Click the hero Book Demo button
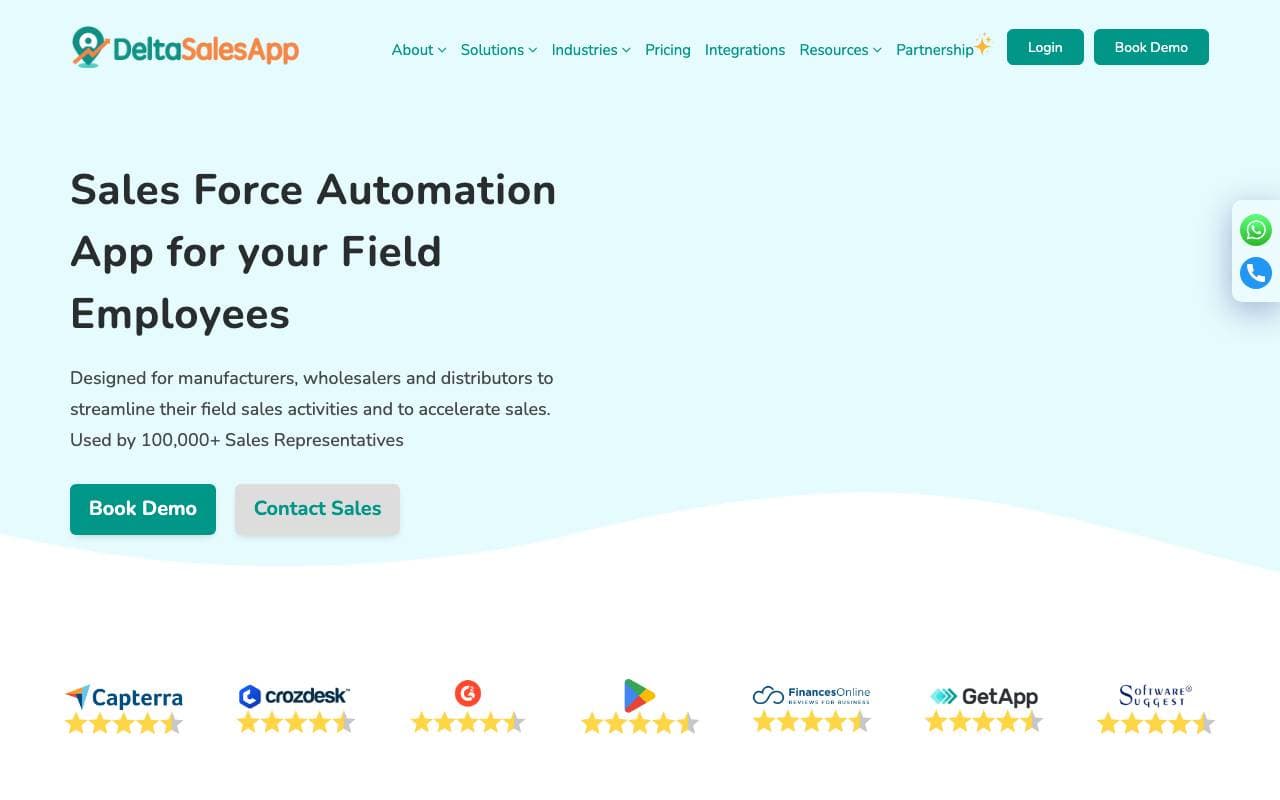The height and width of the screenshot is (800, 1280). [143, 509]
